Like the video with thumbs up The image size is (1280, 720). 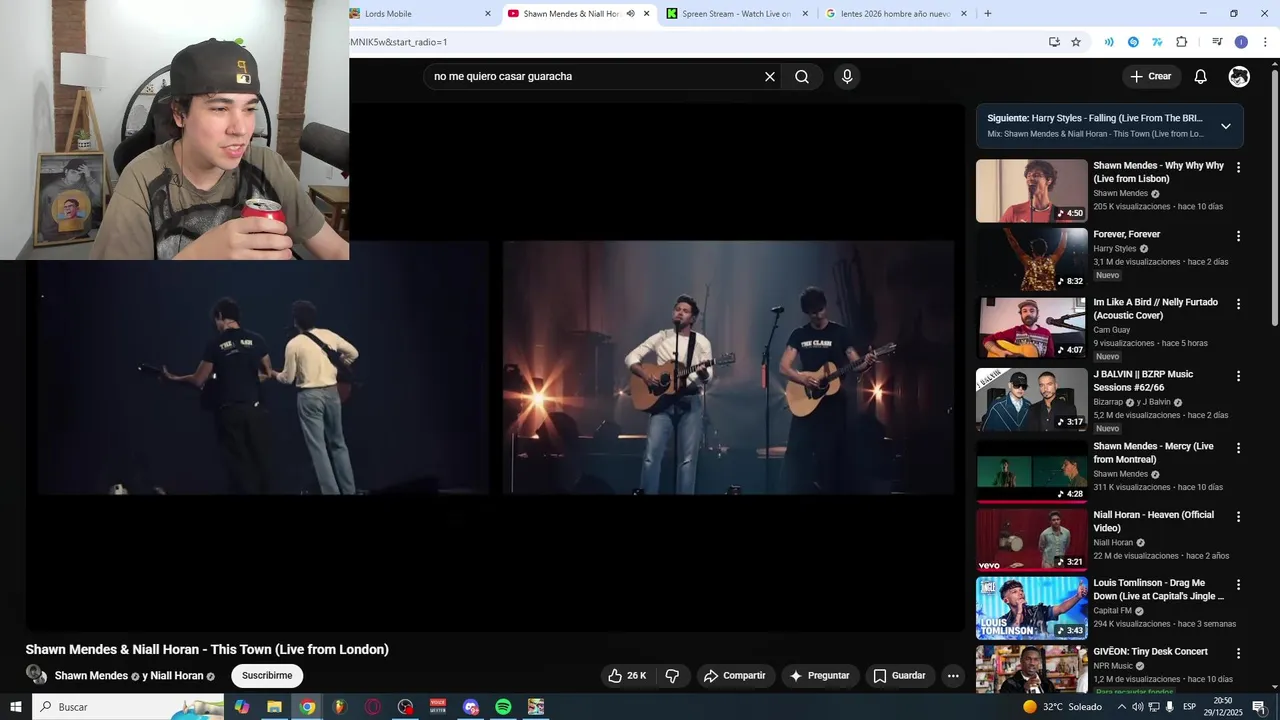628,676
